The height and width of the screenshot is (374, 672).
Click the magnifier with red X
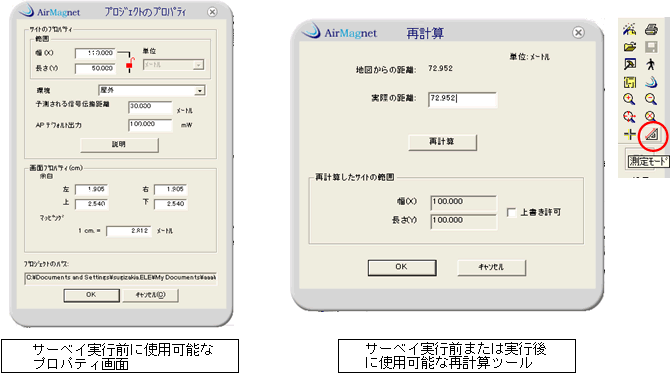651,117
